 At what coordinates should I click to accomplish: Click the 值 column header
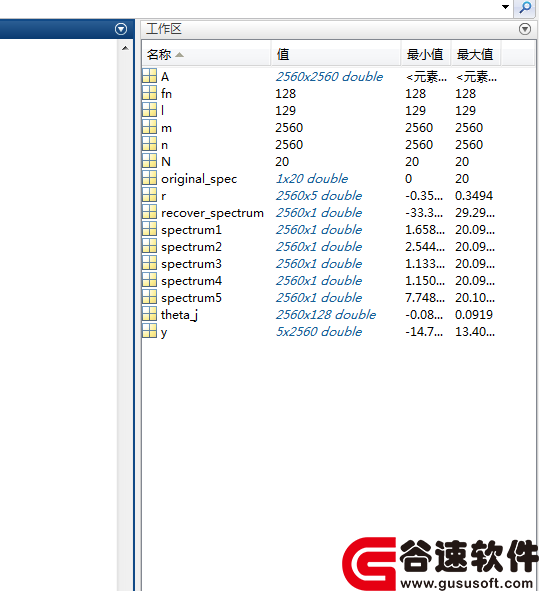335,55
